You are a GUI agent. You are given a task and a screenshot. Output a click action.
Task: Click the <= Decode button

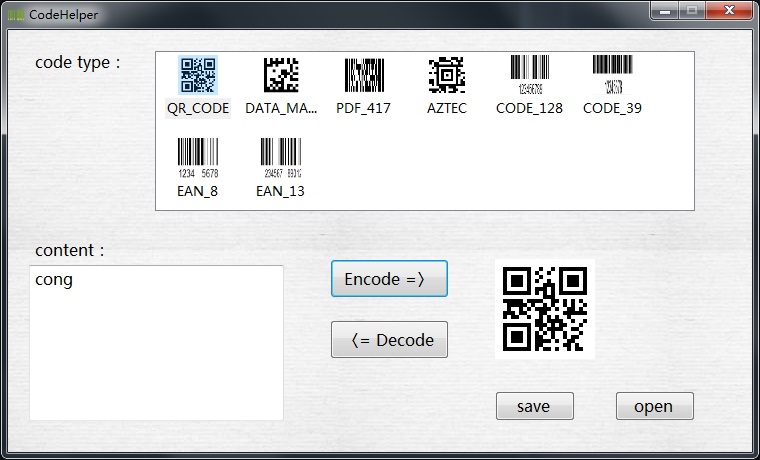389,340
